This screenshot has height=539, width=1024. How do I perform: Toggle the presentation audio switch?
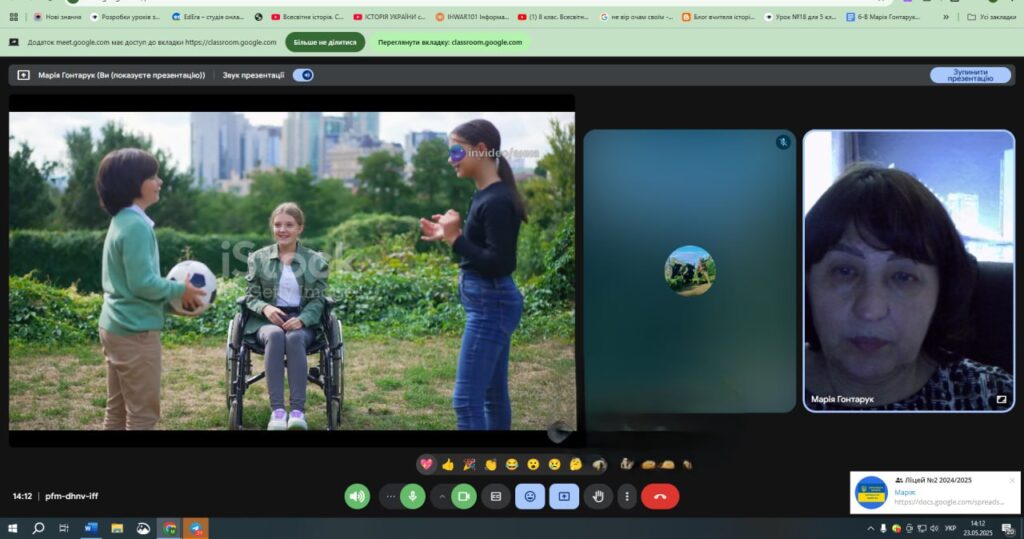[303, 75]
